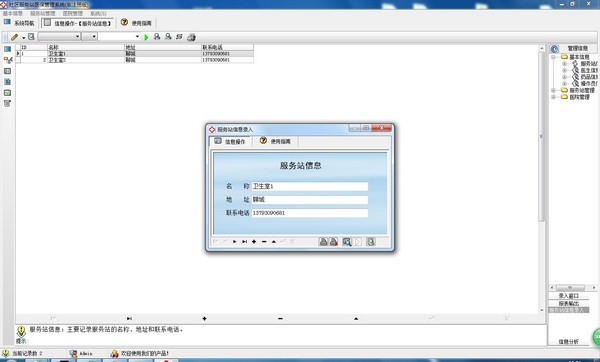Click the 联系电话 input field in the dialog
The height and width of the screenshot is (362, 600).
[310, 213]
